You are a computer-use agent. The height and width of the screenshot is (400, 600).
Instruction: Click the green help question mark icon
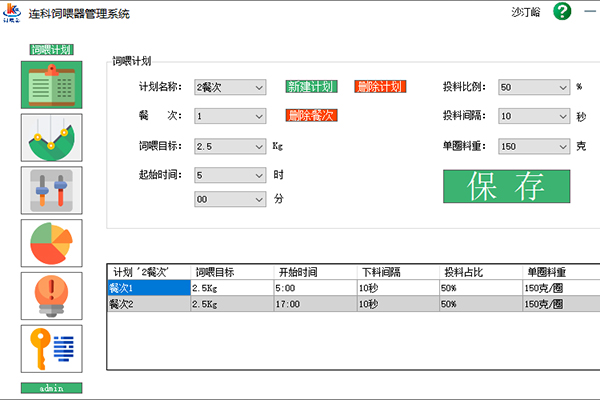pyautogui.click(x=562, y=13)
